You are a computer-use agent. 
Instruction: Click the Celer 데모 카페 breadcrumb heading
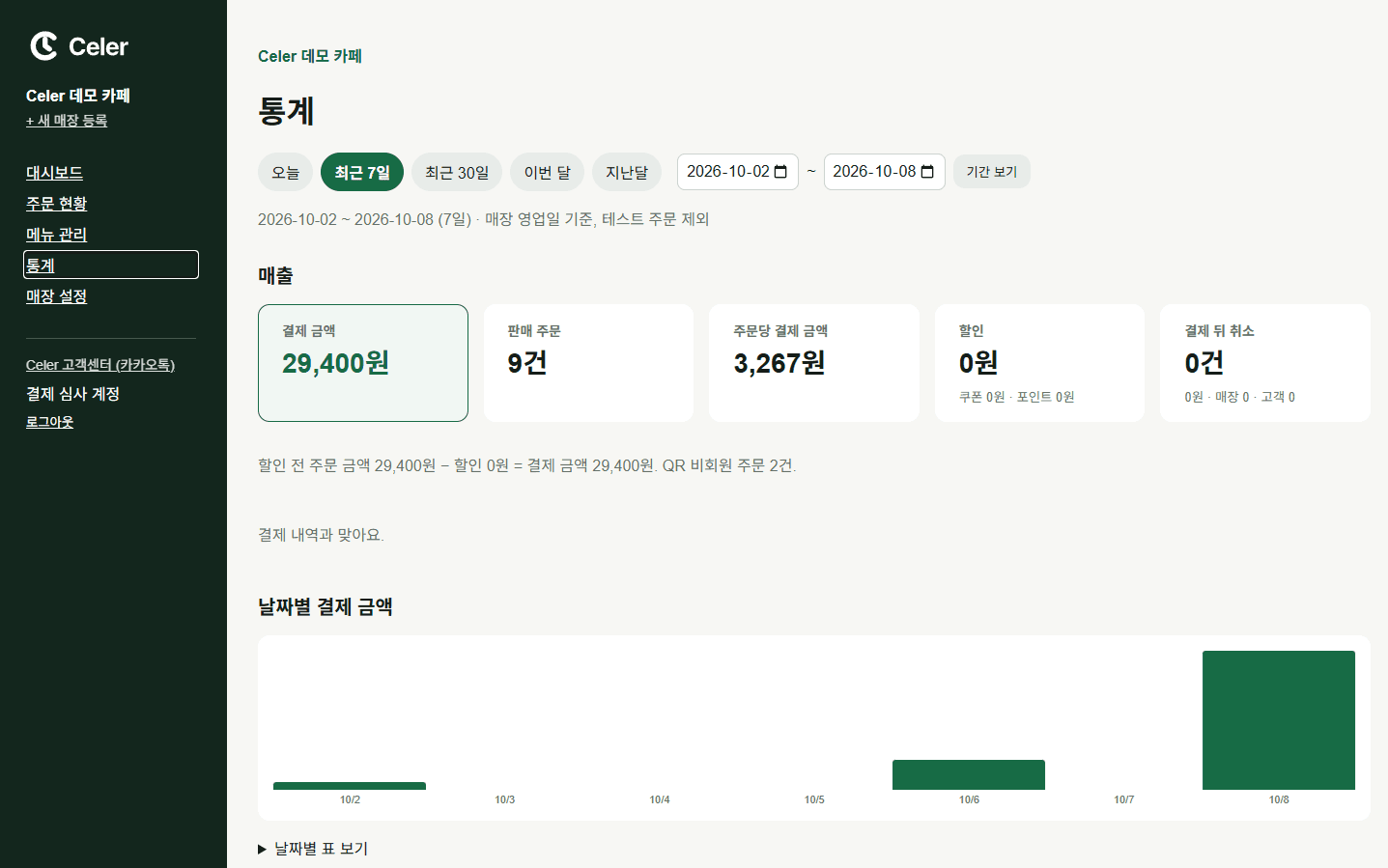pos(310,56)
